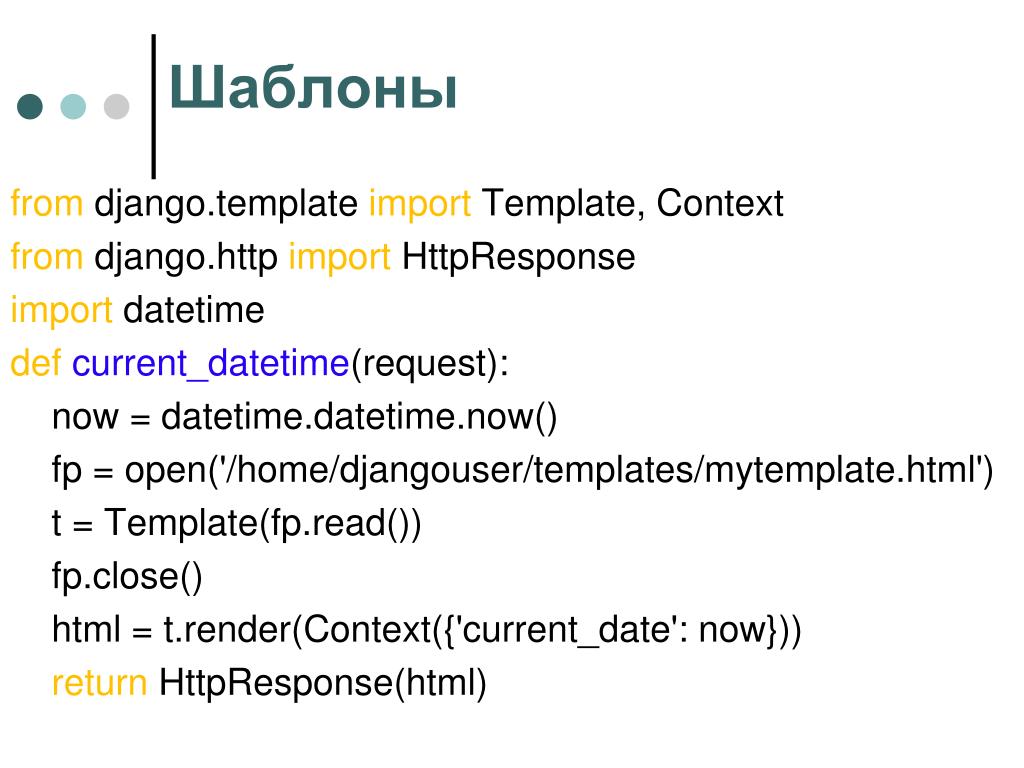This screenshot has width=1024, height=768.
Task: Click the datetime.datetime.now() call
Action: 359,417
